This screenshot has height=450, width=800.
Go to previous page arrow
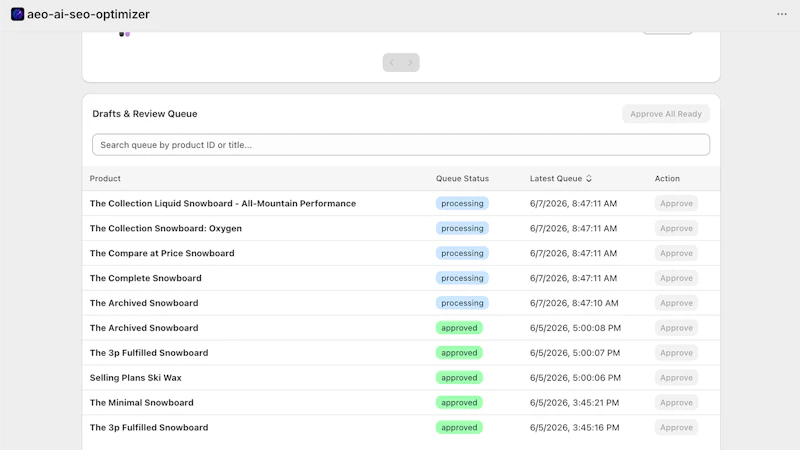point(392,63)
